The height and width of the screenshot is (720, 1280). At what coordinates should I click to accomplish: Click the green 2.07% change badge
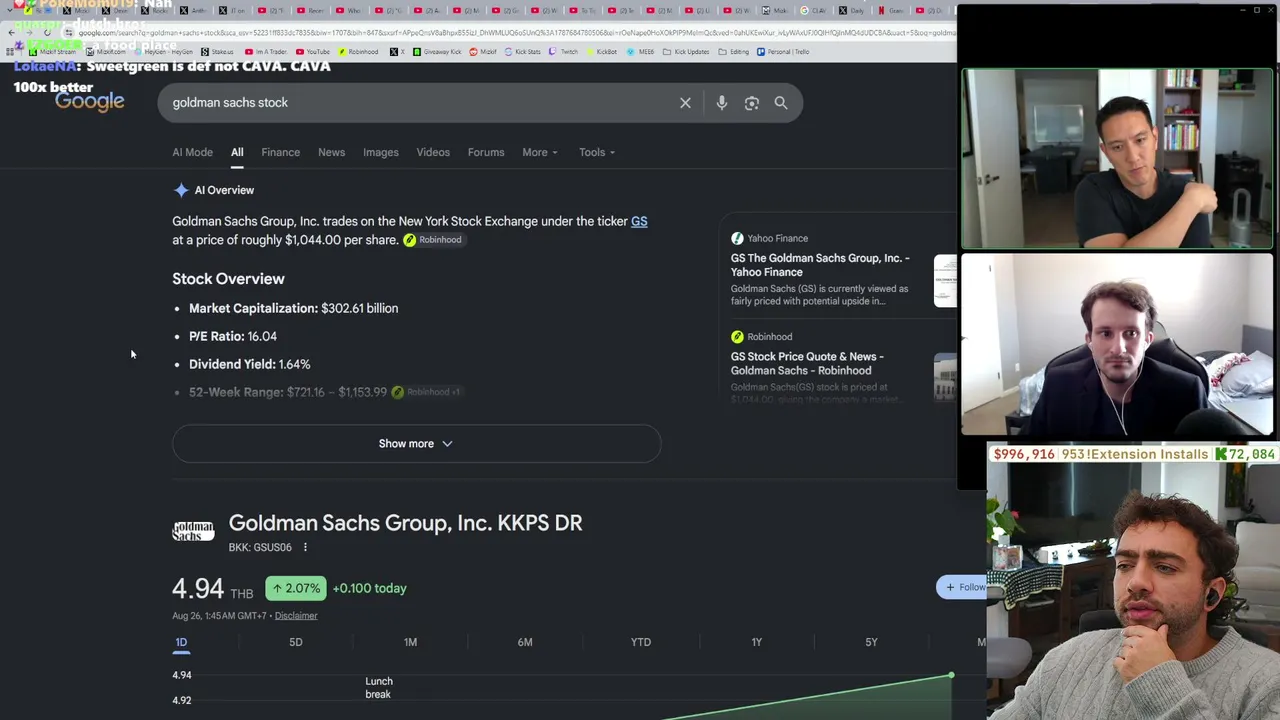coord(296,588)
